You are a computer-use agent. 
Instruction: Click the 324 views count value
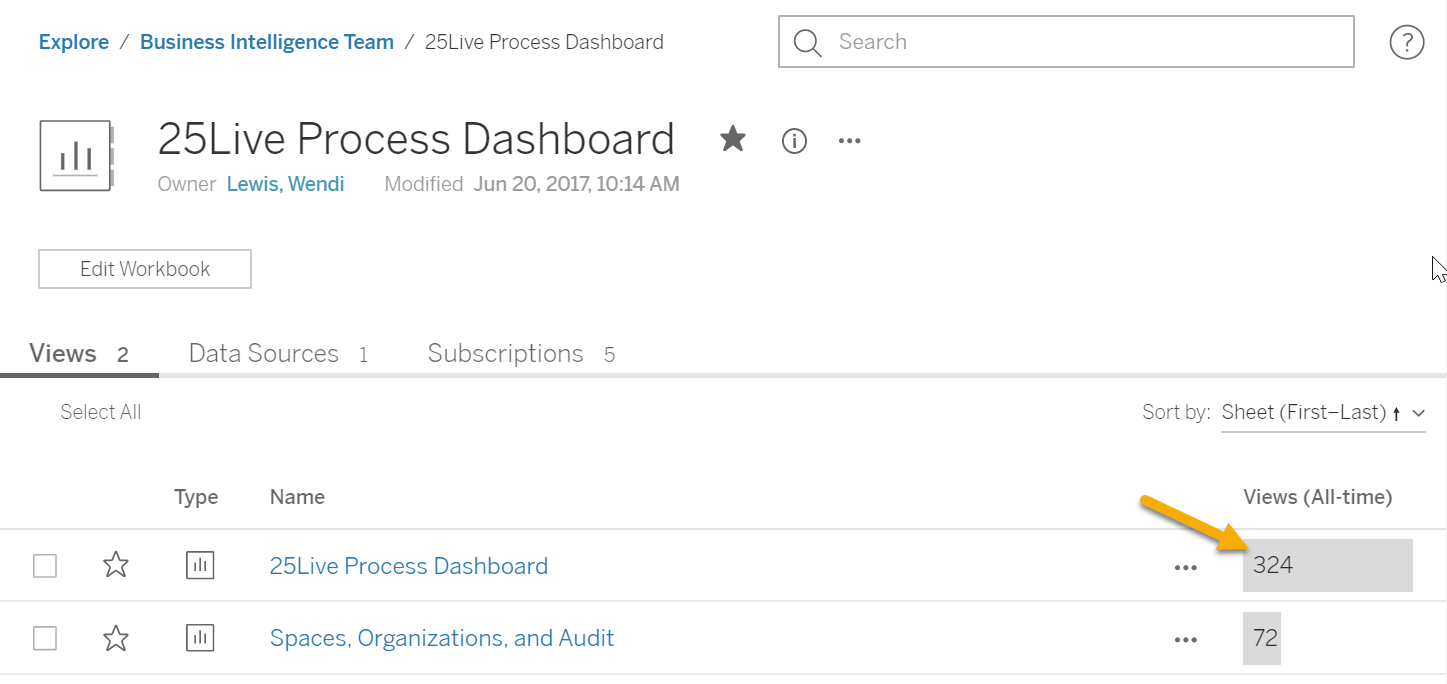(x=1273, y=565)
